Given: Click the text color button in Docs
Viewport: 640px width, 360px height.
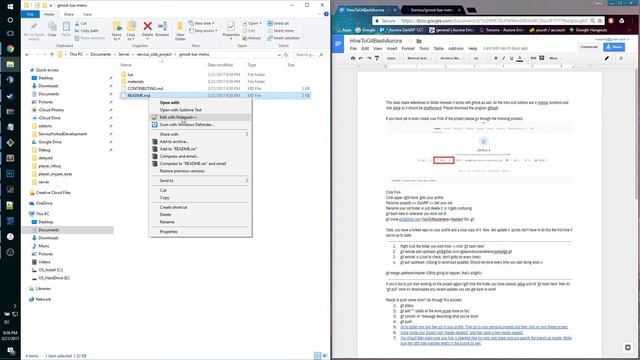Looking at the screenshot, I should click(x=520, y=58).
